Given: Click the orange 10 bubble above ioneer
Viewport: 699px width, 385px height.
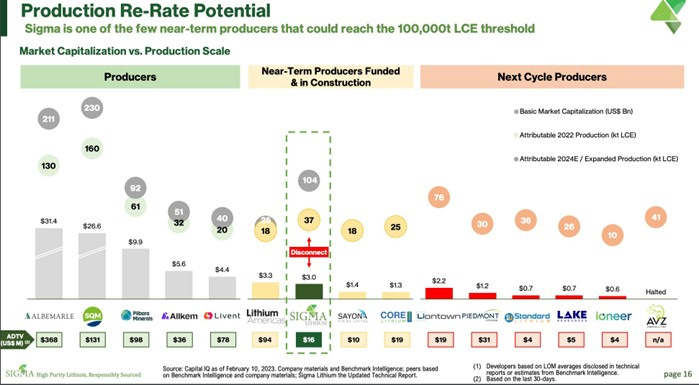Looking at the screenshot, I should [613, 235].
